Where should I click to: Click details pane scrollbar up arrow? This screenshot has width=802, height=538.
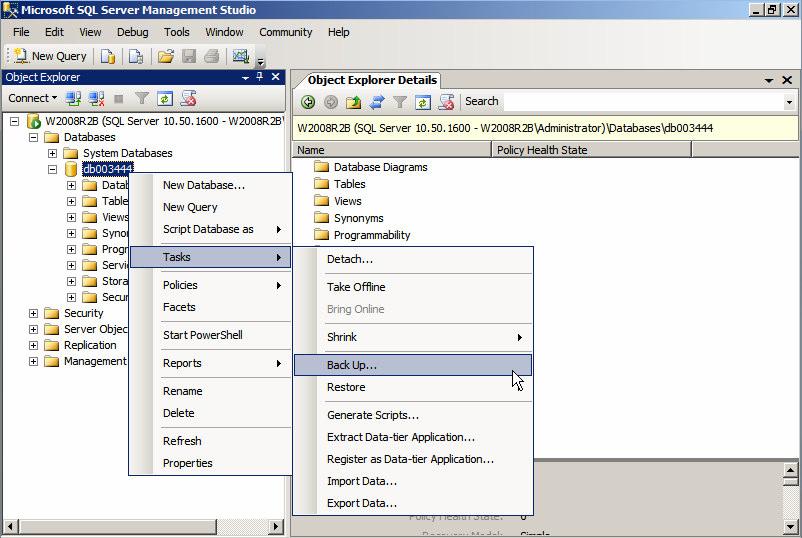tap(790, 469)
